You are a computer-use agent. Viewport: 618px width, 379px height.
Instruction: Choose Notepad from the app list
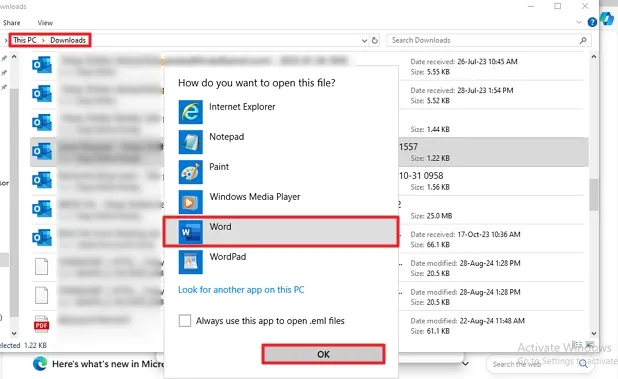click(x=281, y=141)
